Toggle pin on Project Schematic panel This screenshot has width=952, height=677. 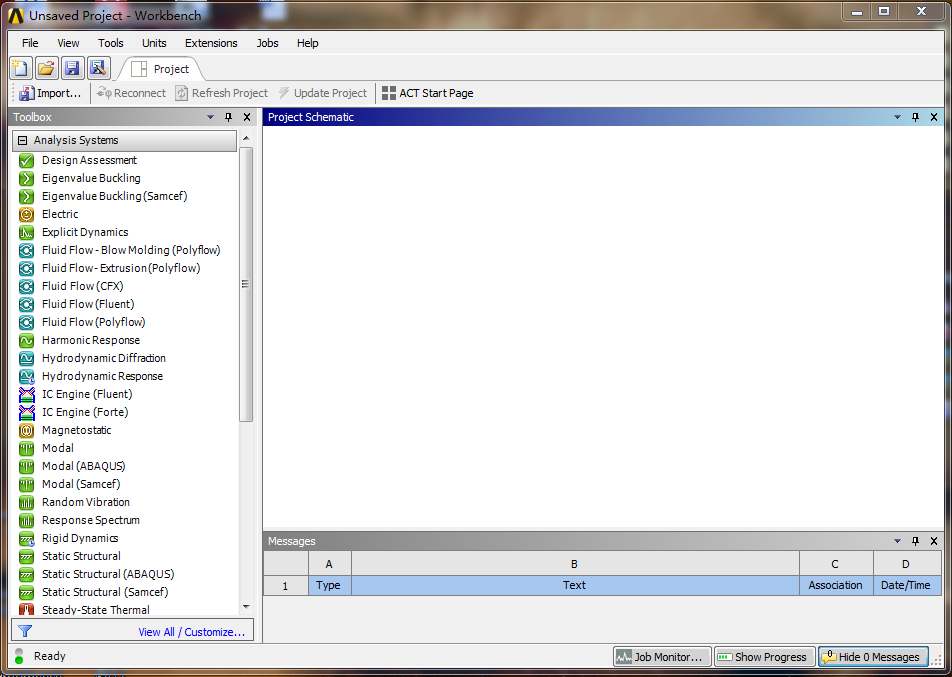coord(916,117)
